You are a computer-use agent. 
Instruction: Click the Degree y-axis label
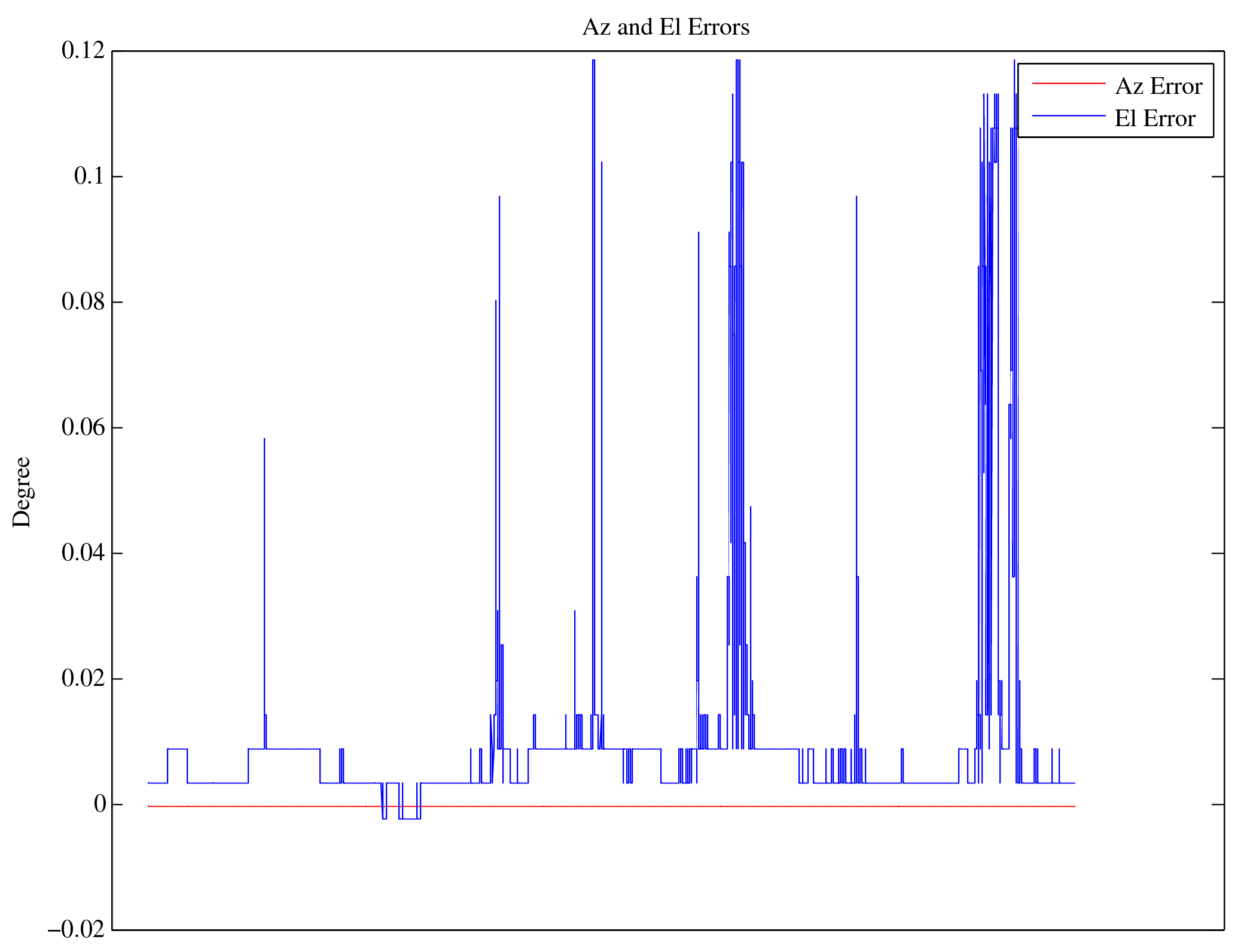[x=22, y=492]
